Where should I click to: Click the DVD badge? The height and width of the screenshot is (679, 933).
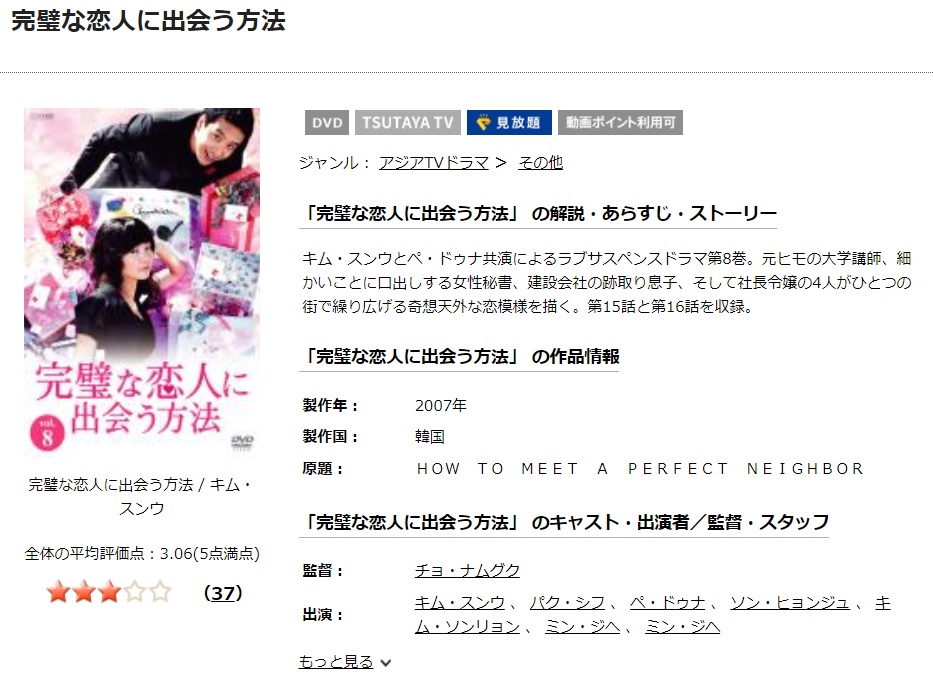[x=327, y=123]
